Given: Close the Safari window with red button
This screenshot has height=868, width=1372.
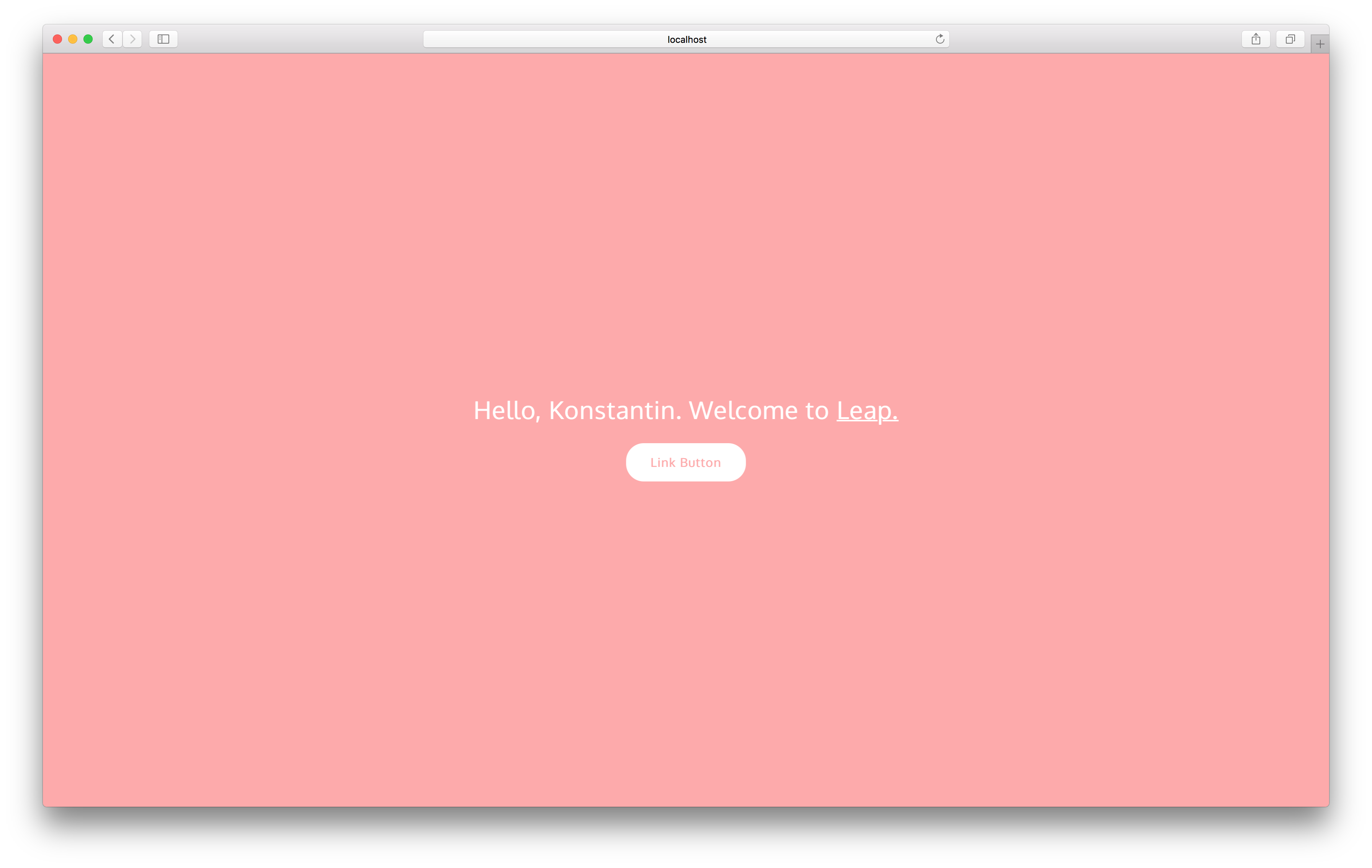Looking at the screenshot, I should pyautogui.click(x=57, y=39).
